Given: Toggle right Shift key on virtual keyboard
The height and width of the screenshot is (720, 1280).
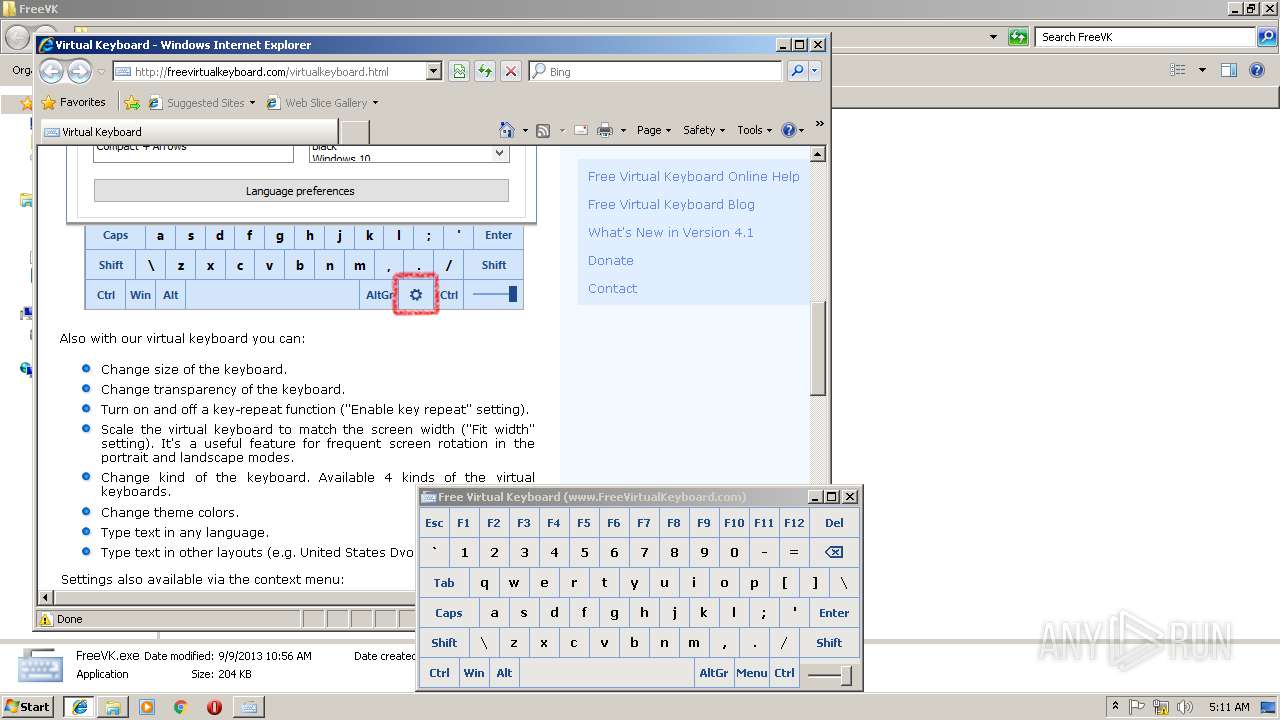Looking at the screenshot, I should 829,643.
